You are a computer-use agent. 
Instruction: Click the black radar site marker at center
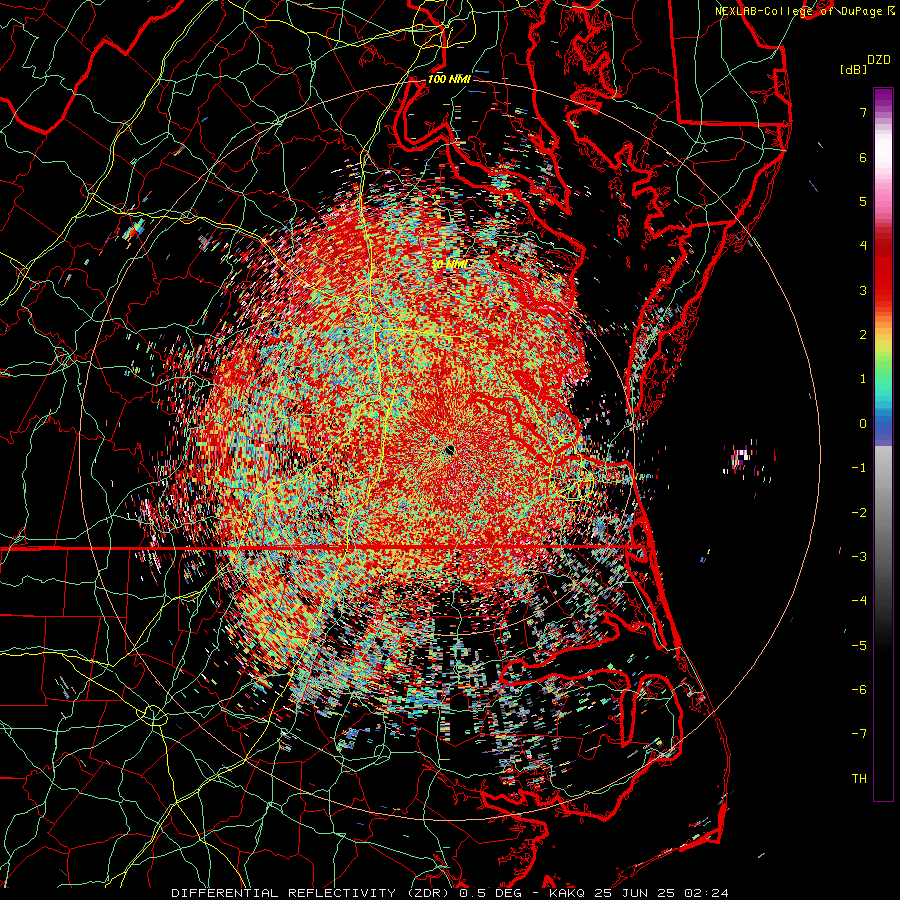tap(449, 449)
